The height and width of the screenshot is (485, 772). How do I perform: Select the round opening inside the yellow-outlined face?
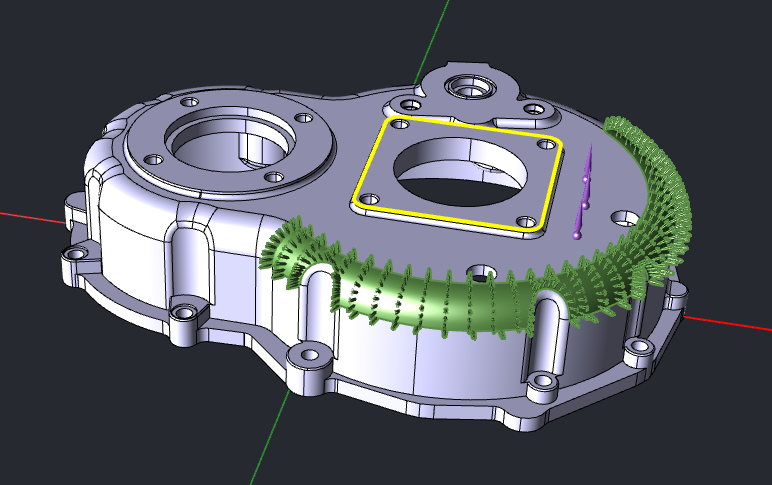click(x=460, y=171)
